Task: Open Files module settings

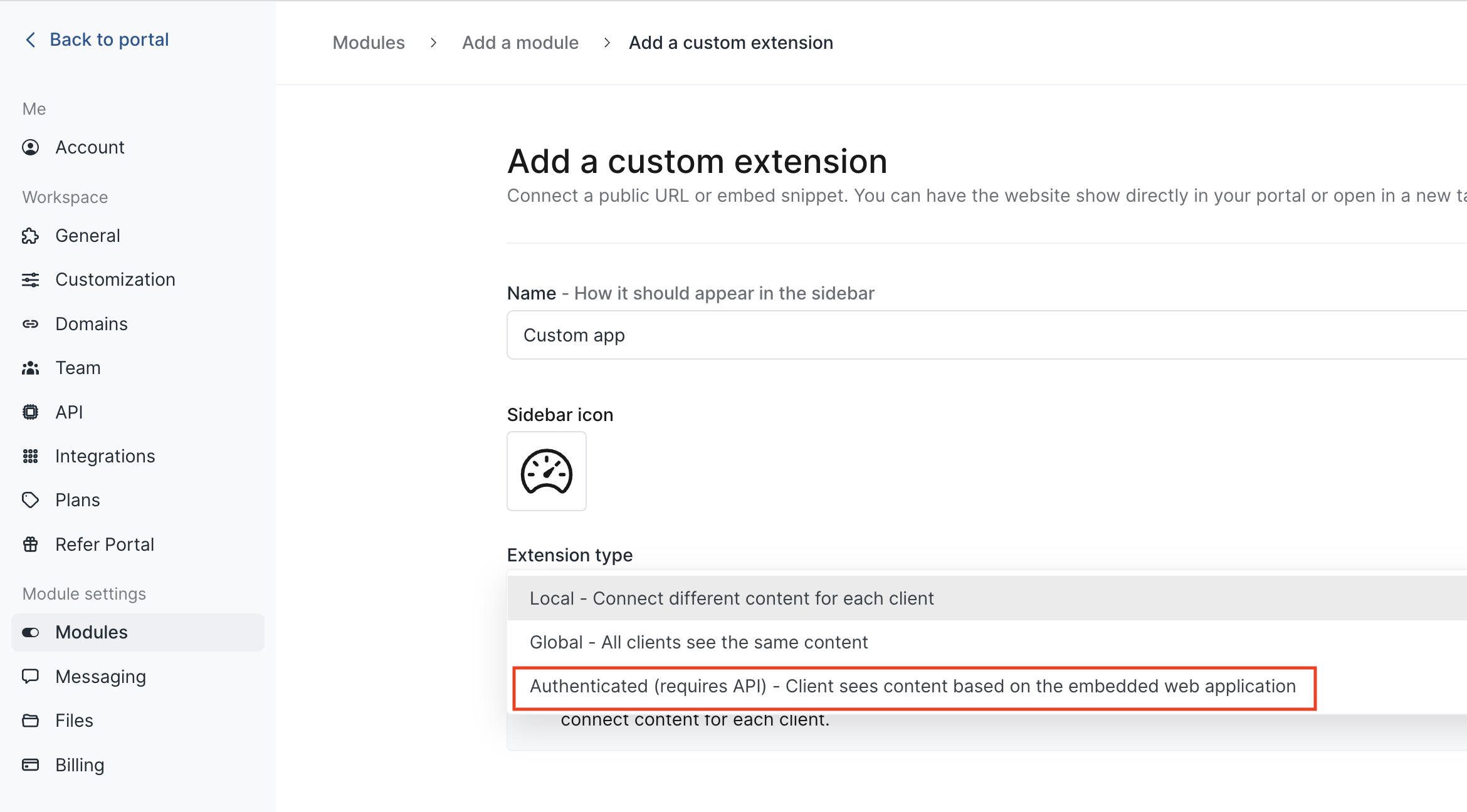Action: pos(74,721)
